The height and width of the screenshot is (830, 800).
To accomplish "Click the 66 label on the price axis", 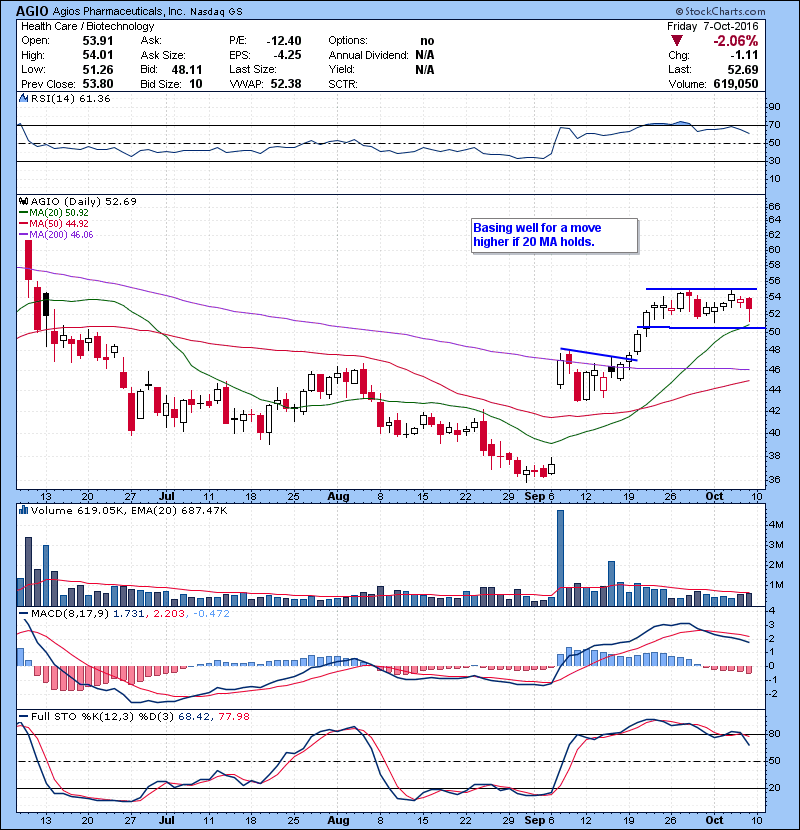I will [774, 206].
